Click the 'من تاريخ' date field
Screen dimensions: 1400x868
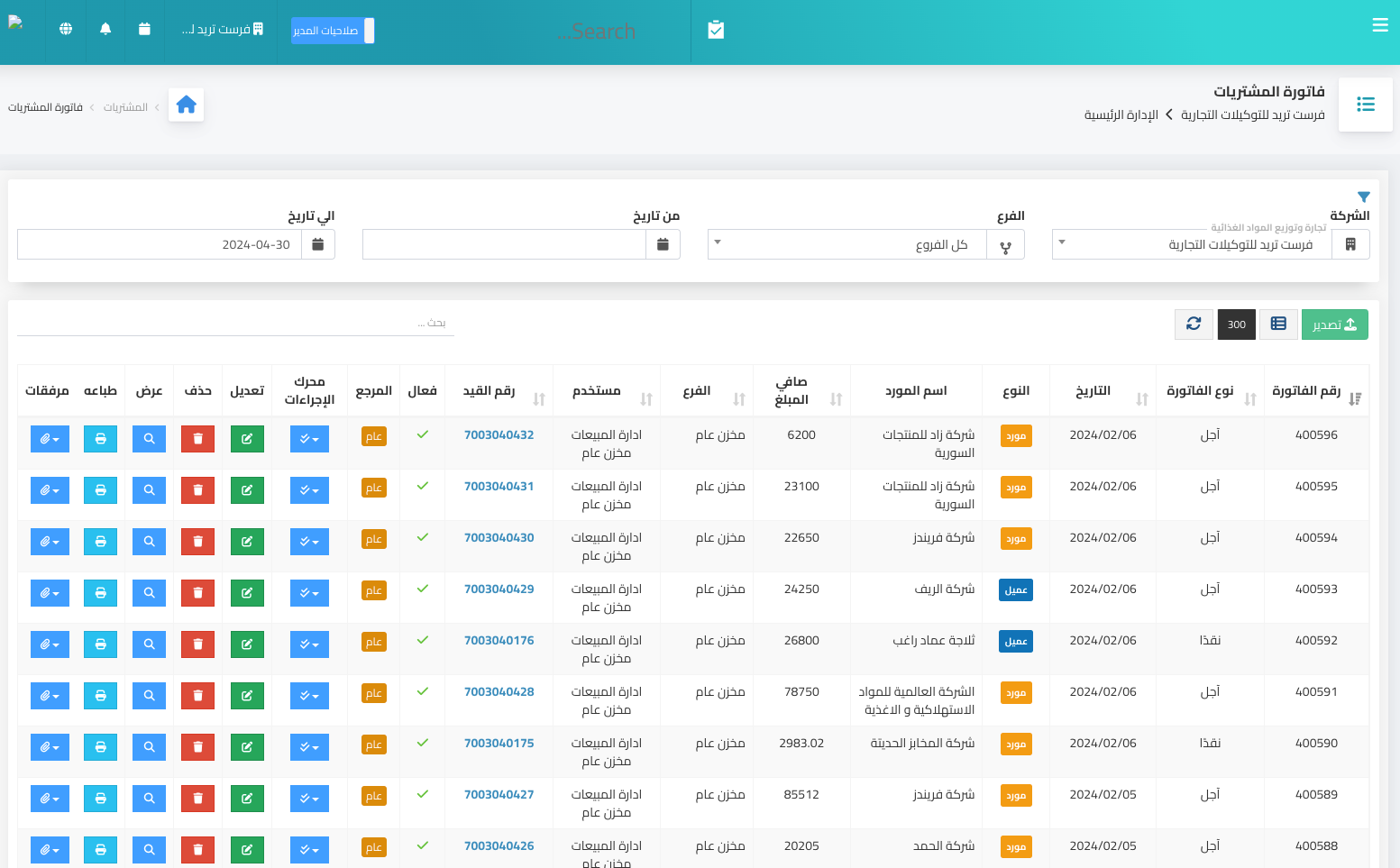click(x=504, y=244)
